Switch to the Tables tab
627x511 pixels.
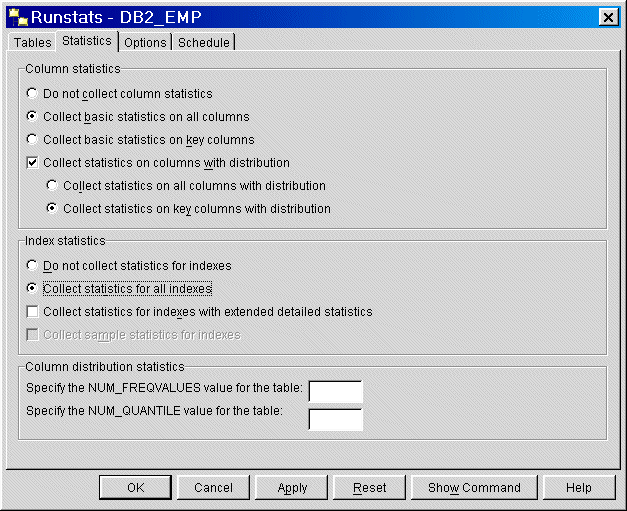point(32,43)
